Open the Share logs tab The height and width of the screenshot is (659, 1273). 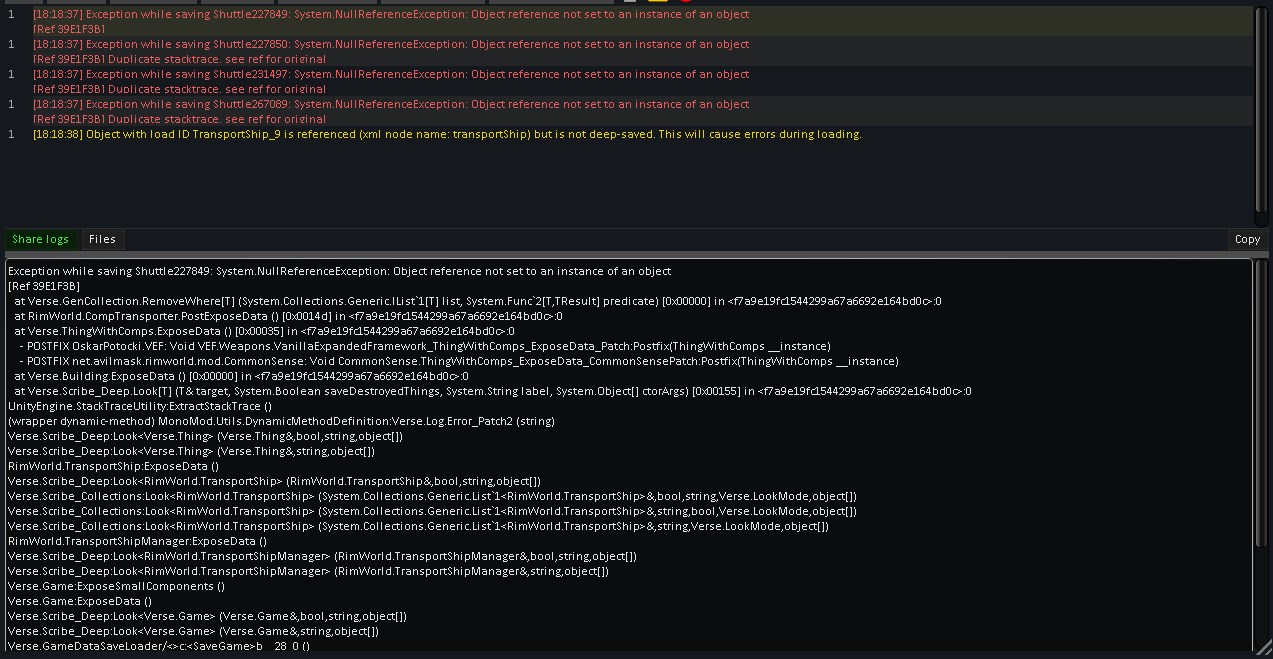(x=40, y=239)
